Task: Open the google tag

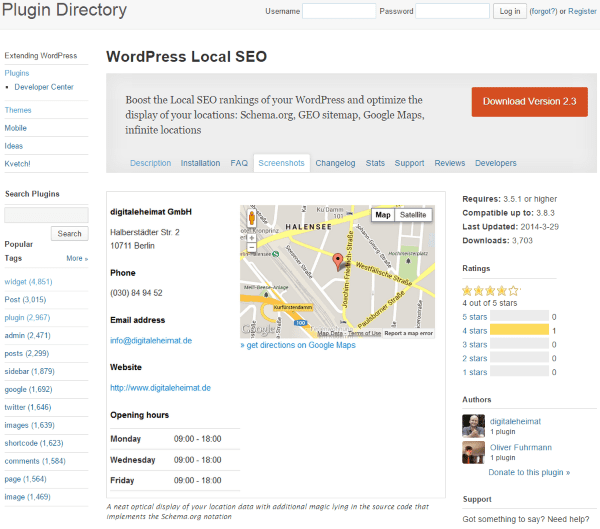Action: pyautogui.click(x=28, y=389)
